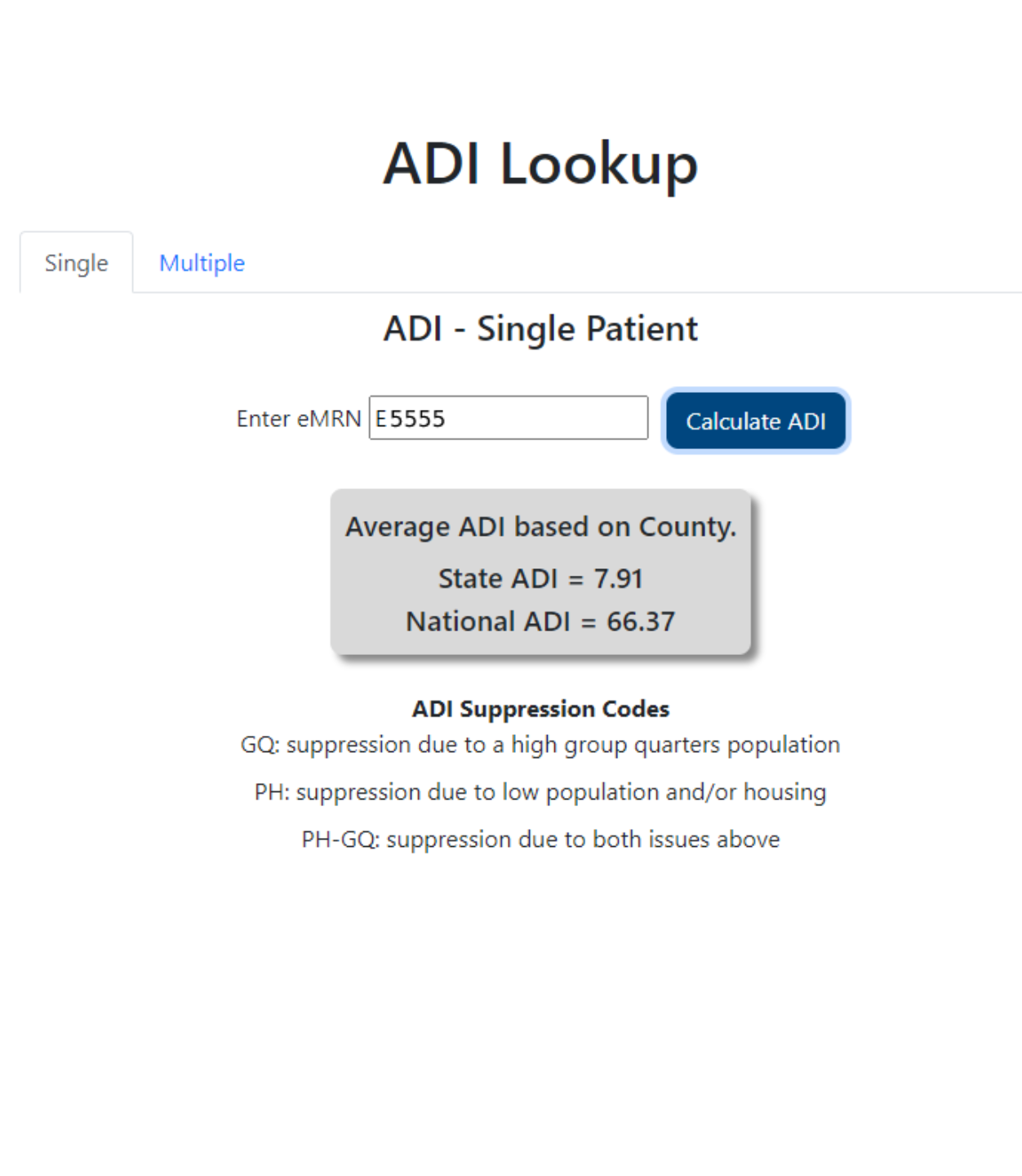Click the ADI Lookup page title
1022x1176 pixels.
coord(540,163)
